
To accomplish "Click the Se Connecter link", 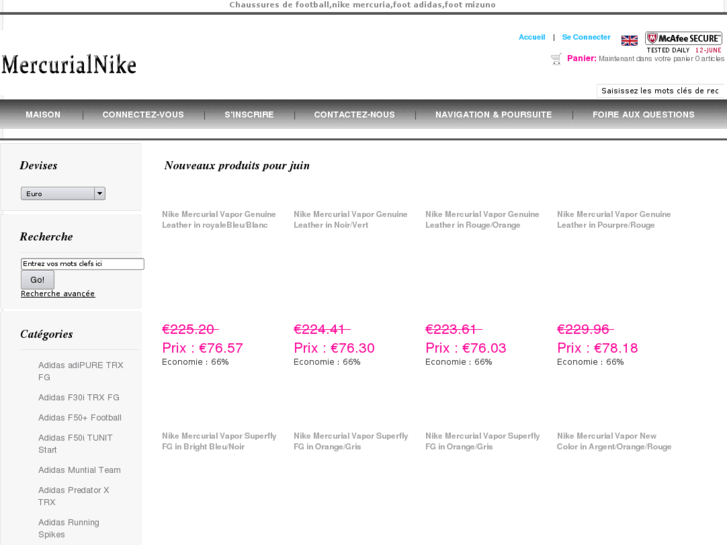I will [586, 37].
